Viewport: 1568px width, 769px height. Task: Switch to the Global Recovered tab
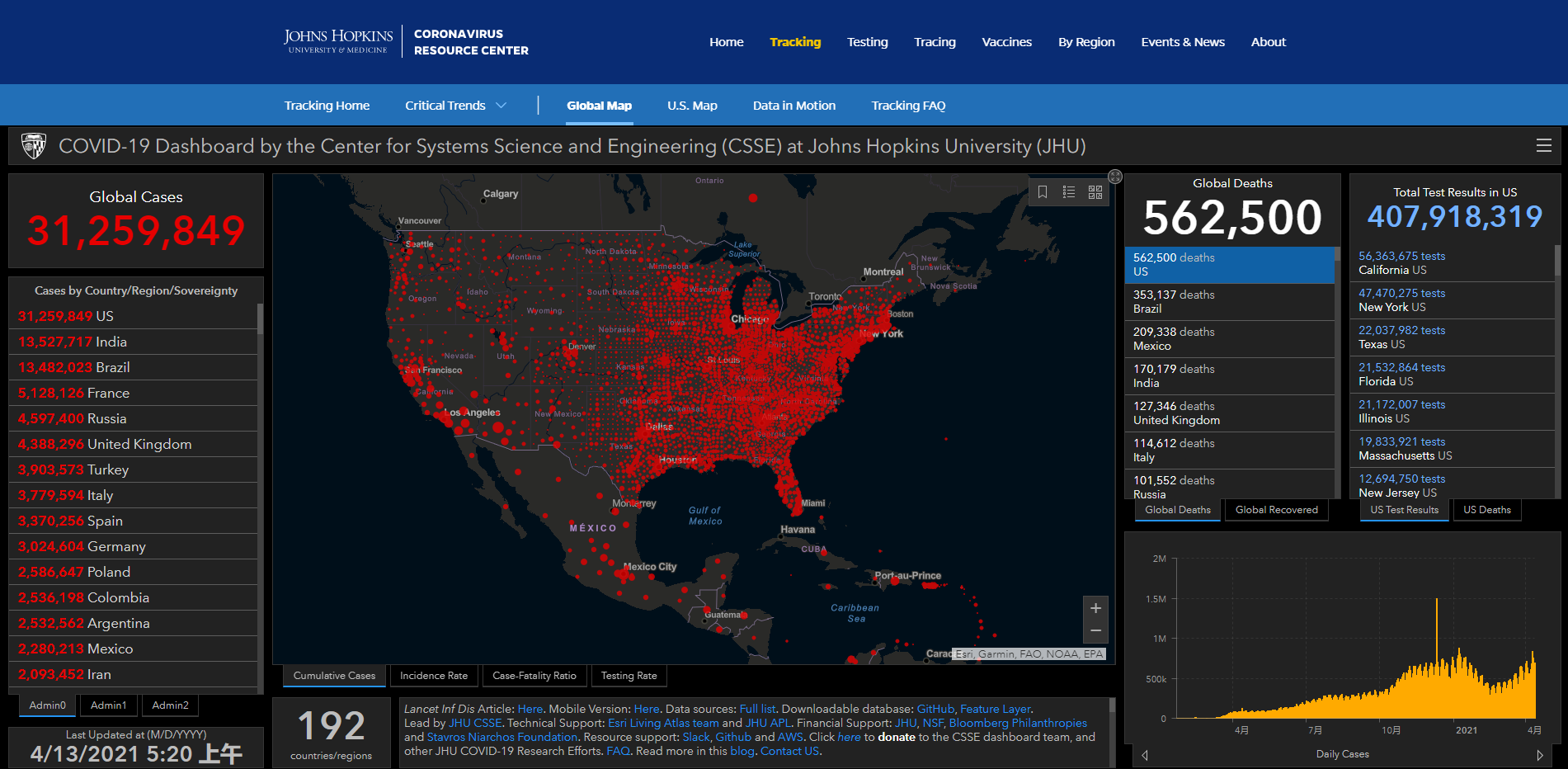pyautogui.click(x=1277, y=510)
